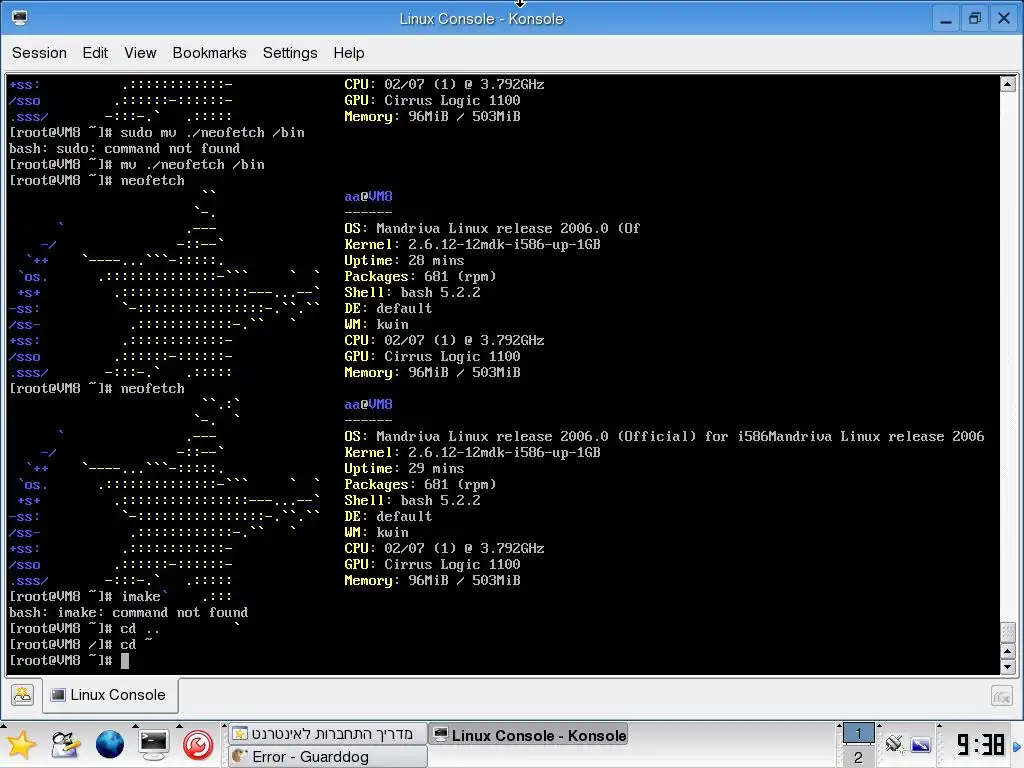The image size is (1024, 768).
Task: Click the 'bash: imake: command not found' line
Action: pos(129,613)
